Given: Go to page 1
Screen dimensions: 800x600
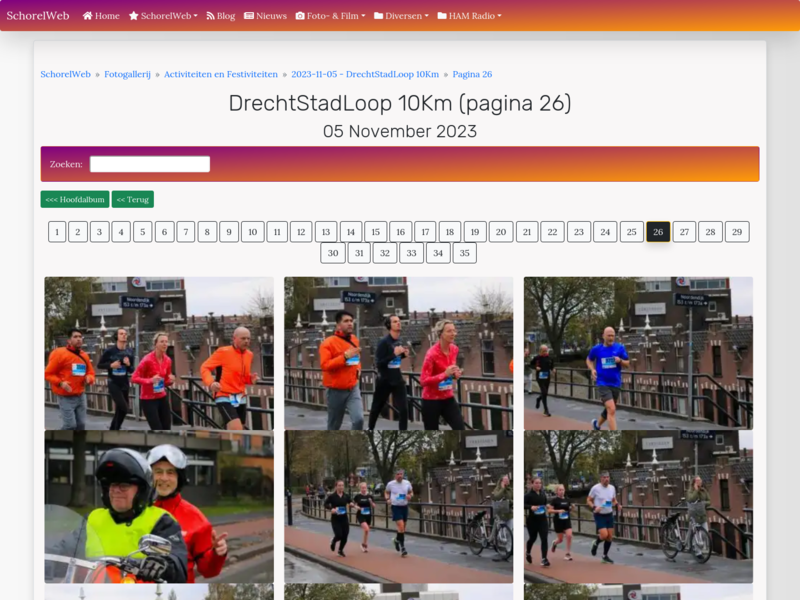Looking at the screenshot, I should coord(57,232).
